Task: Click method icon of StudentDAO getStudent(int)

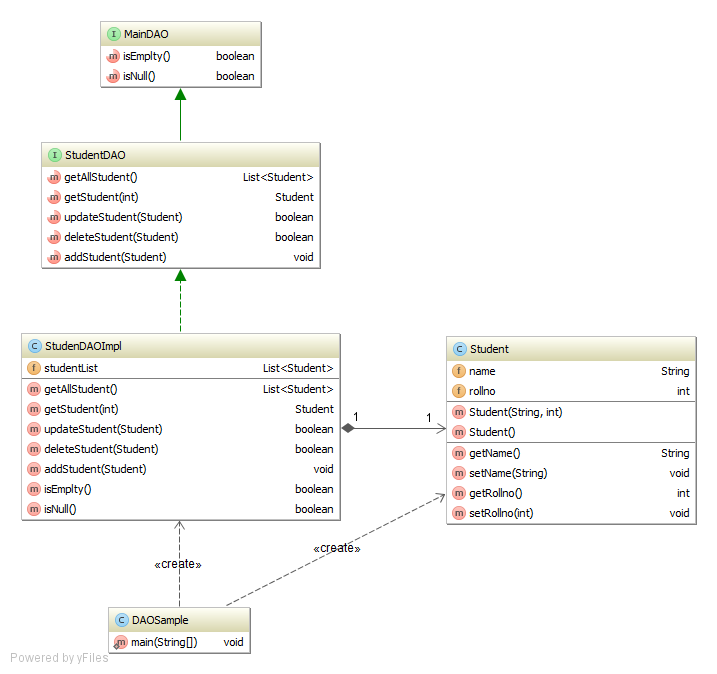Action: 54,198
